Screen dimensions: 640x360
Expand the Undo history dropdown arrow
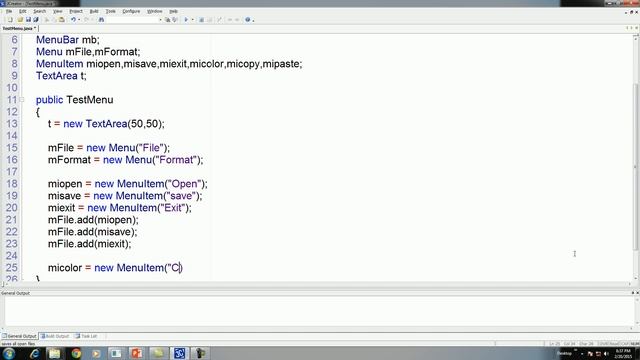(x=79, y=20)
